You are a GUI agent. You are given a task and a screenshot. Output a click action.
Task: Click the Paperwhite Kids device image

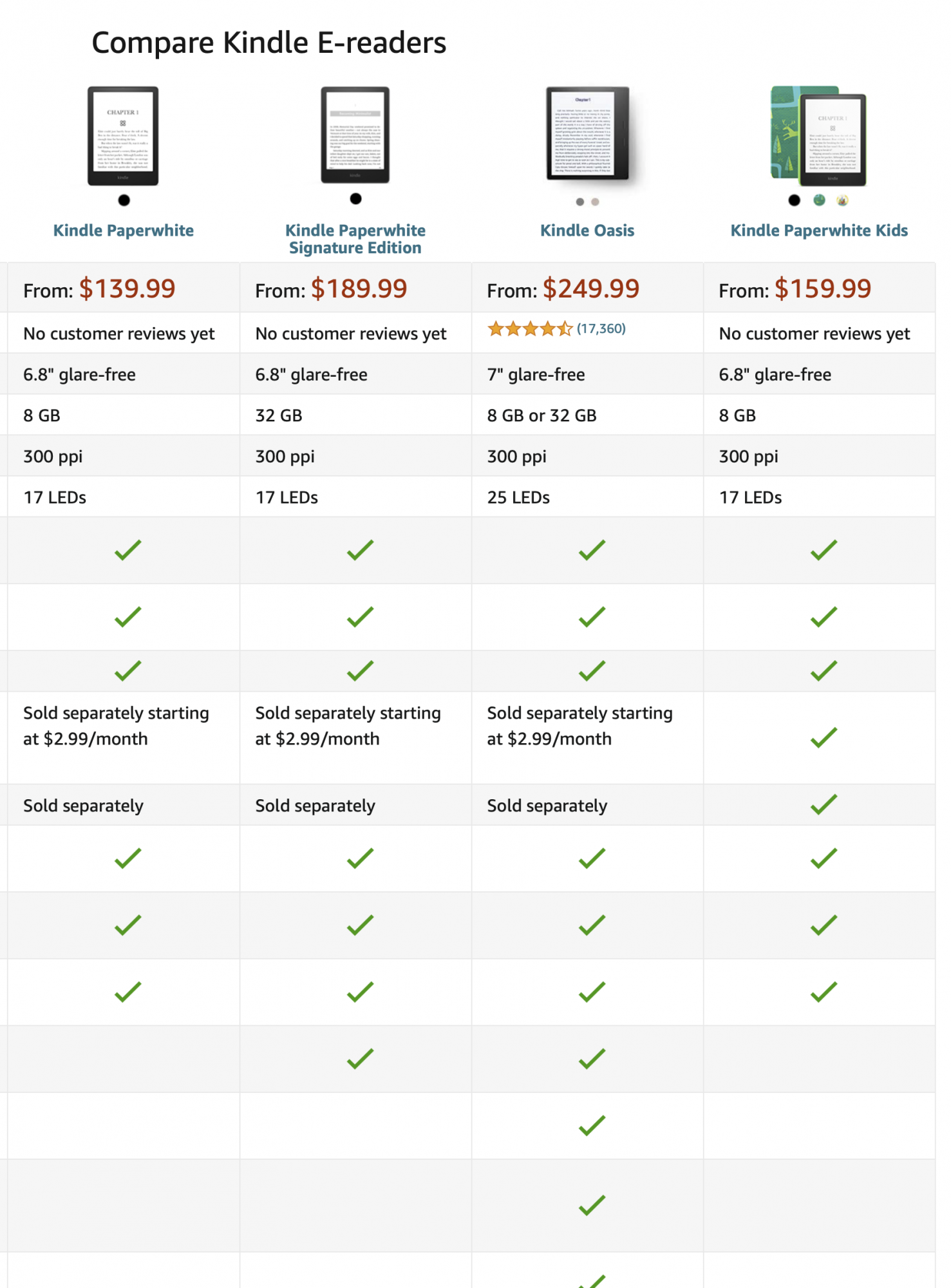point(819,136)
